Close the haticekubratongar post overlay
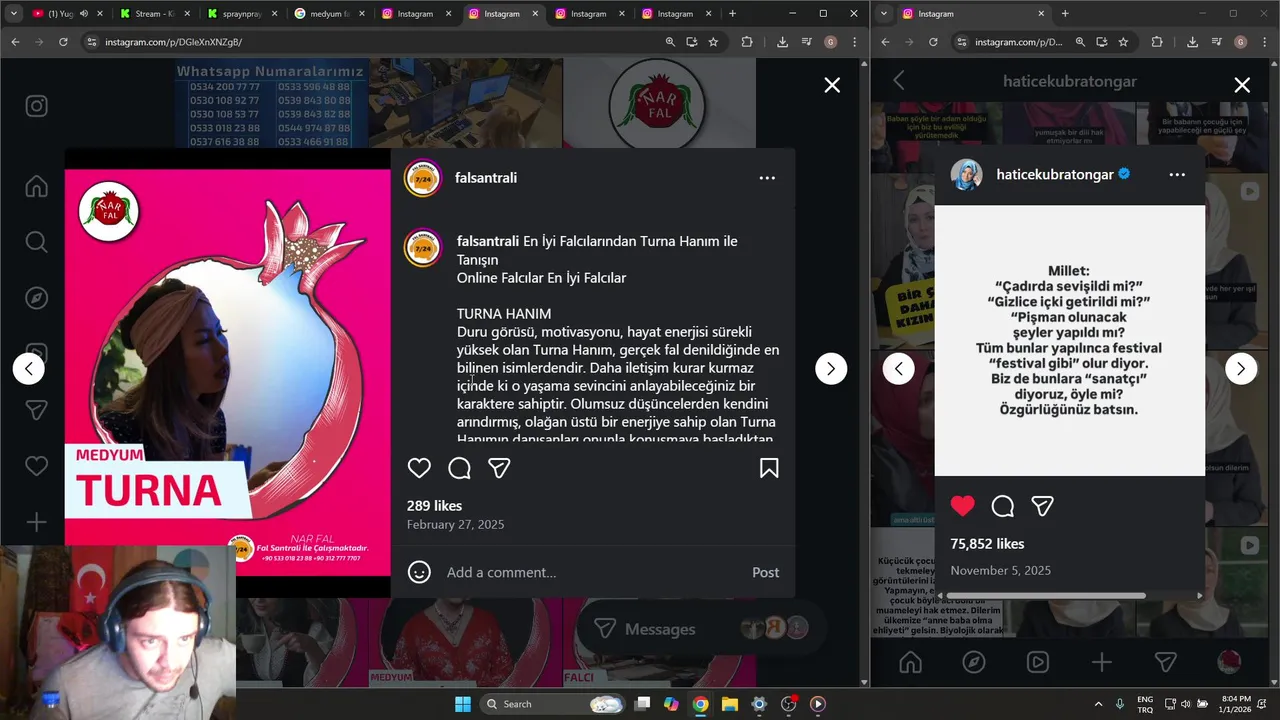The image size is (1280, 720). point(1242,85)
